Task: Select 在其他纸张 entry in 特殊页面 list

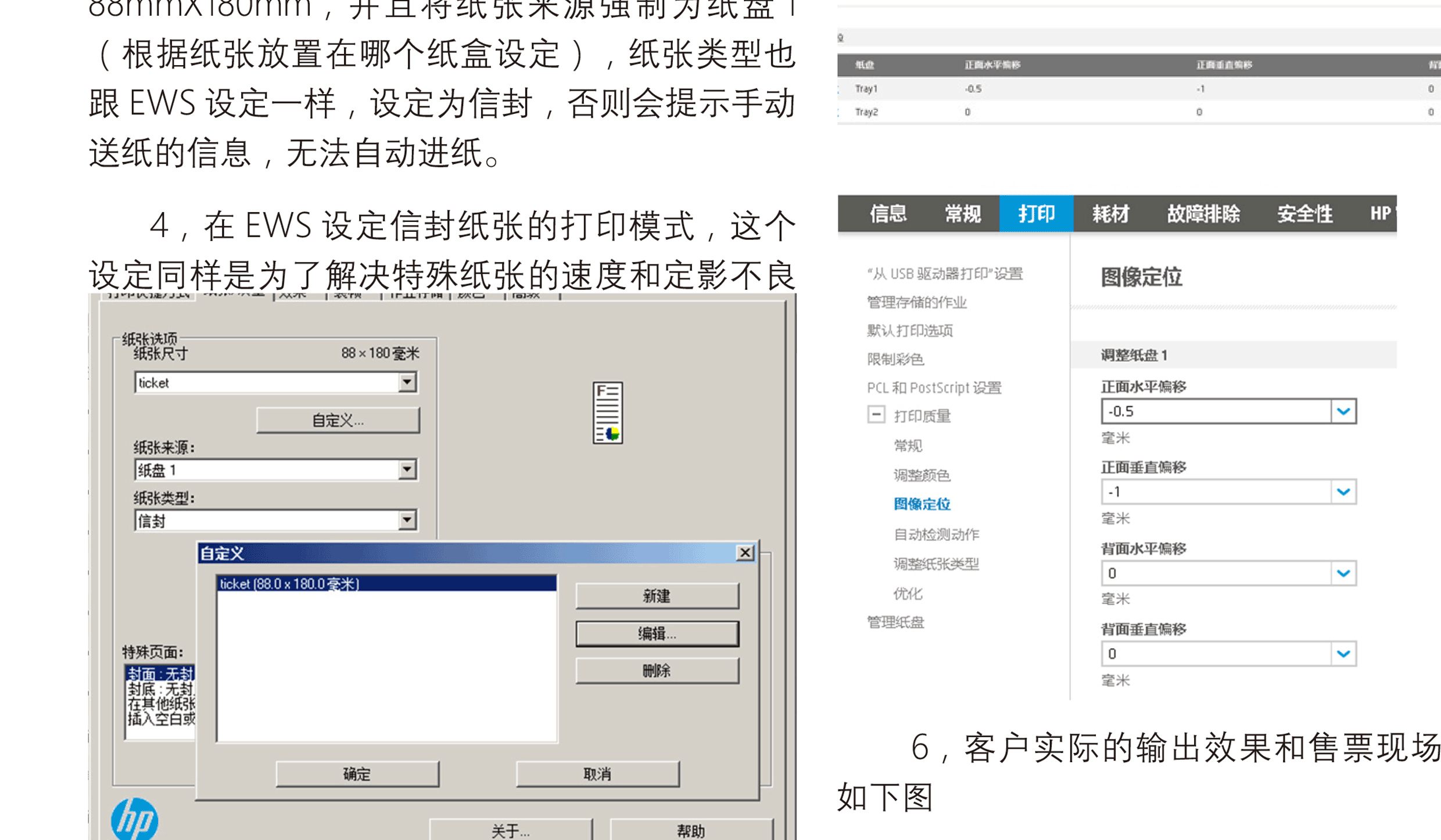Action: [x=161, y=703]
